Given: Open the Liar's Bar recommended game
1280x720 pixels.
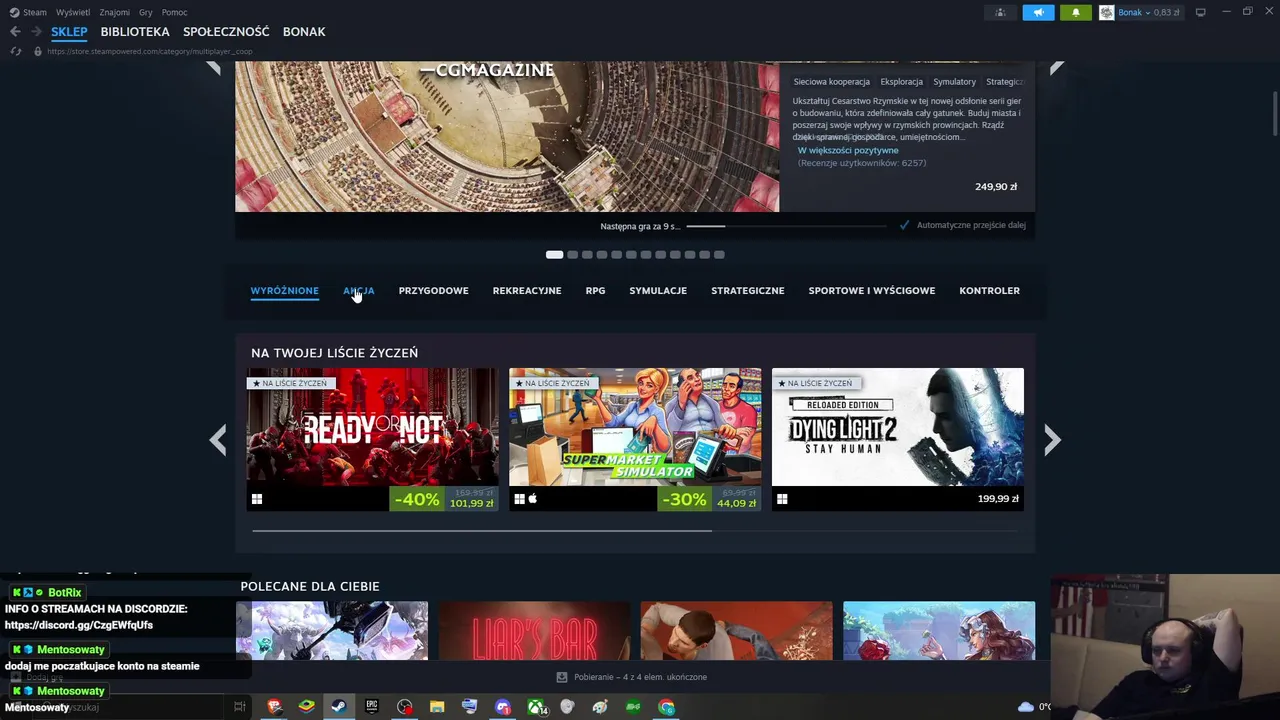Looking at the screenshot, I should [534, 631].
